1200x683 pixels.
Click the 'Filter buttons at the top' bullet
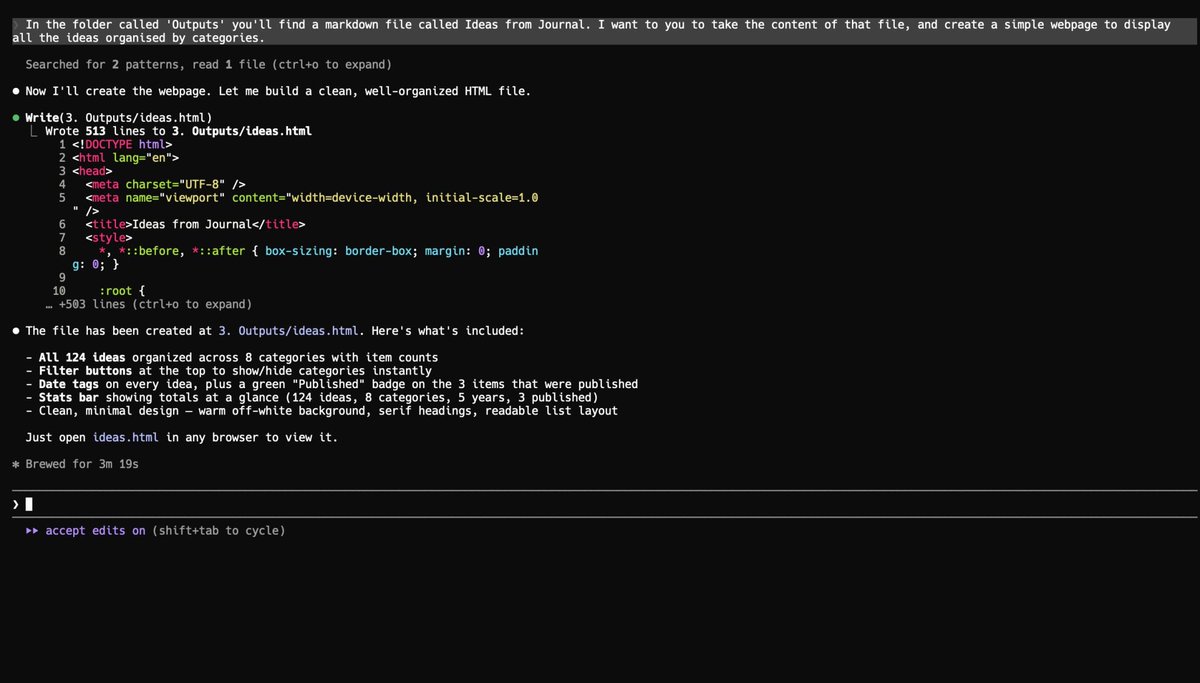coord(228,371)
